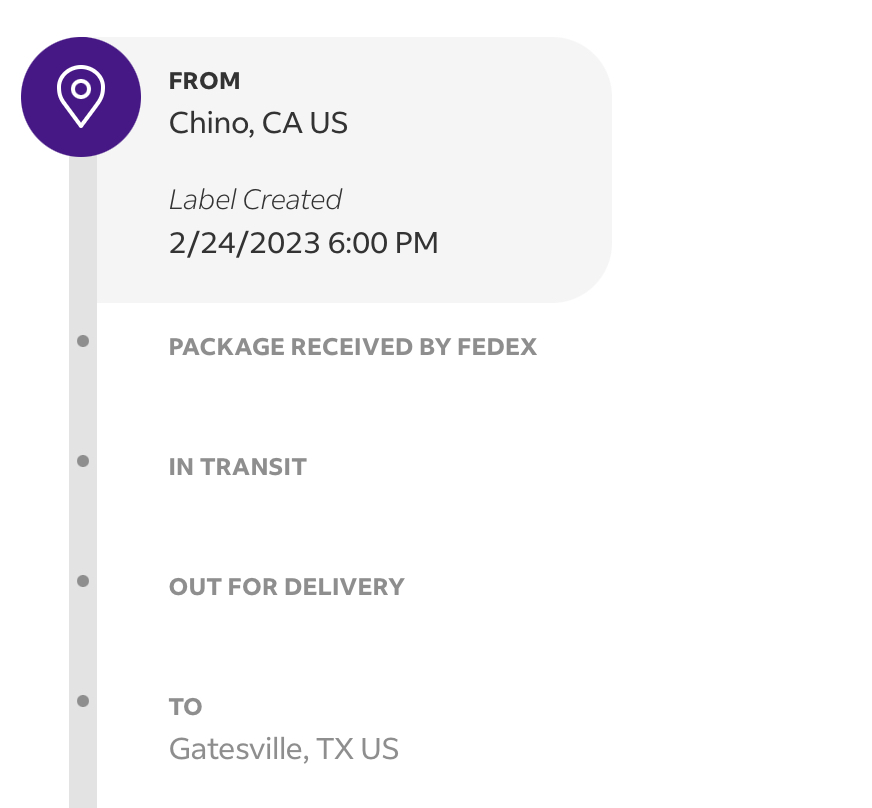Click the timeline track below the TO dot
The height and width of the screenshot is (808, 872).
pos(83,765)
